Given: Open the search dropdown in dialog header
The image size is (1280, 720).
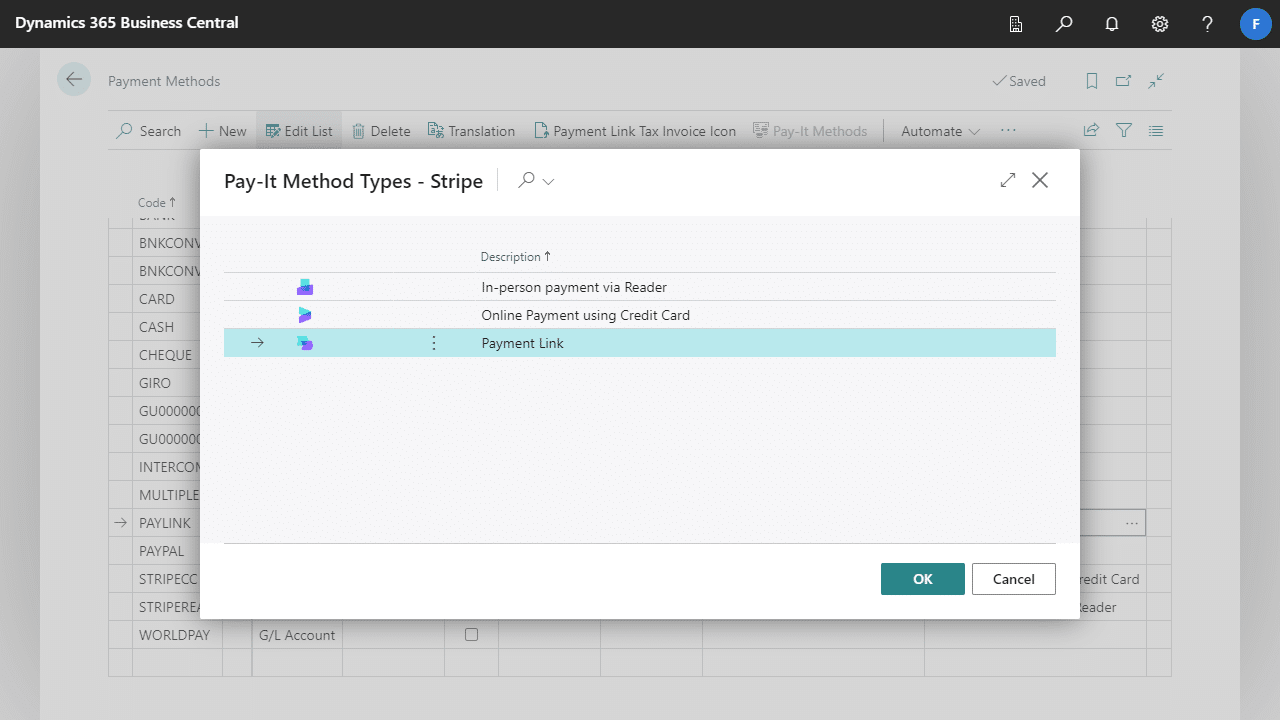Looking at the screenshot, I should pos(536,181).
